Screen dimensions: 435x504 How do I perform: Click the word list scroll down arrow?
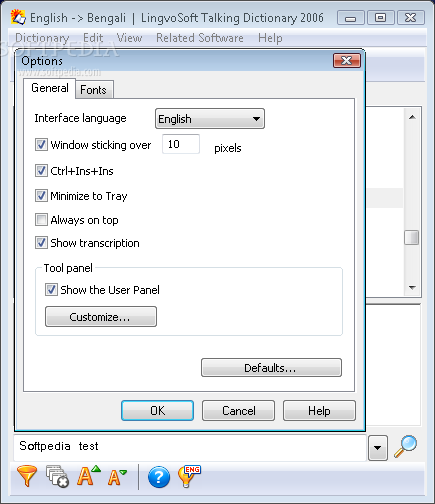[412, 287]
